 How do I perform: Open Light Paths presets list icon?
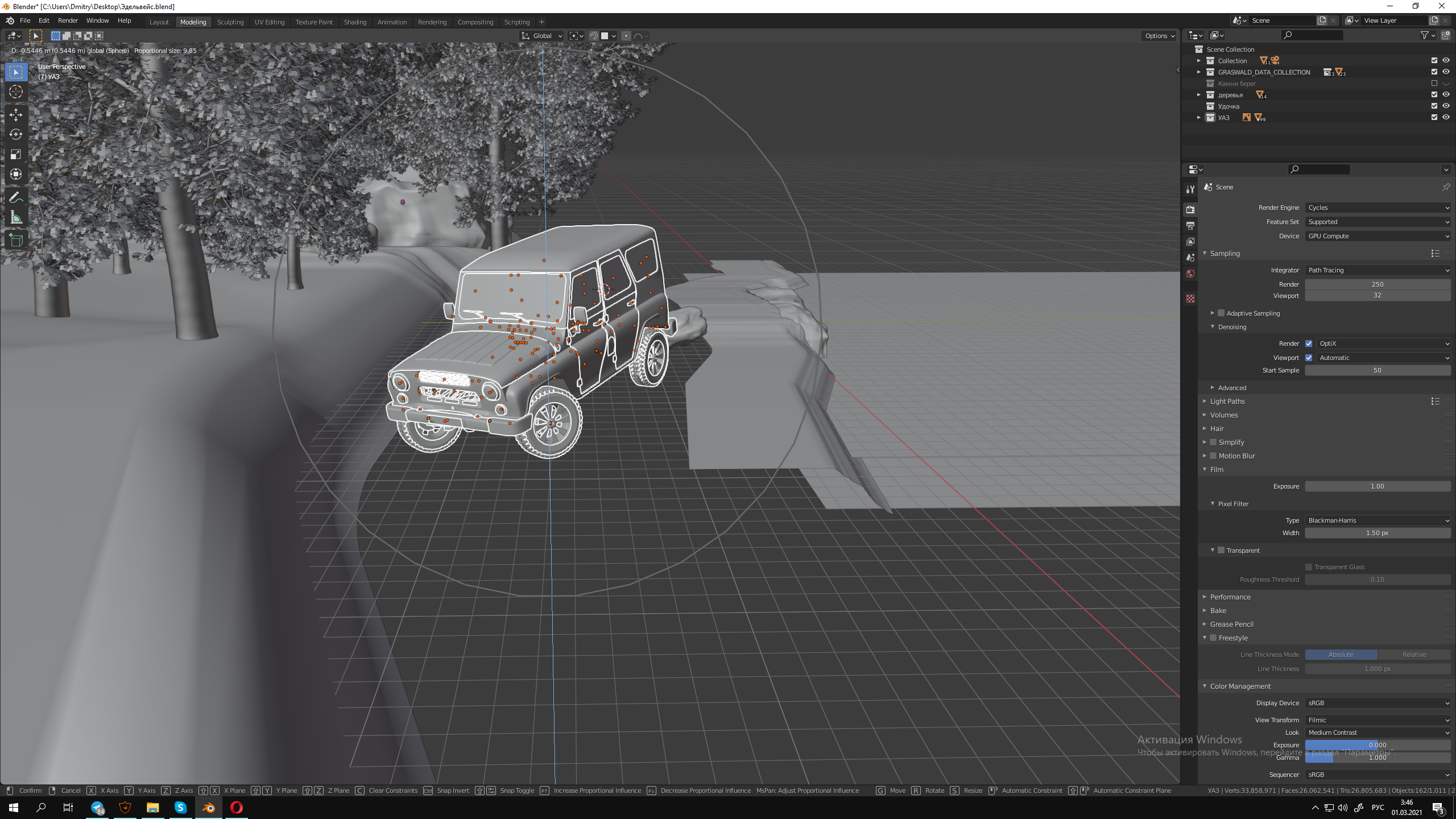[x=1435, y=402]
